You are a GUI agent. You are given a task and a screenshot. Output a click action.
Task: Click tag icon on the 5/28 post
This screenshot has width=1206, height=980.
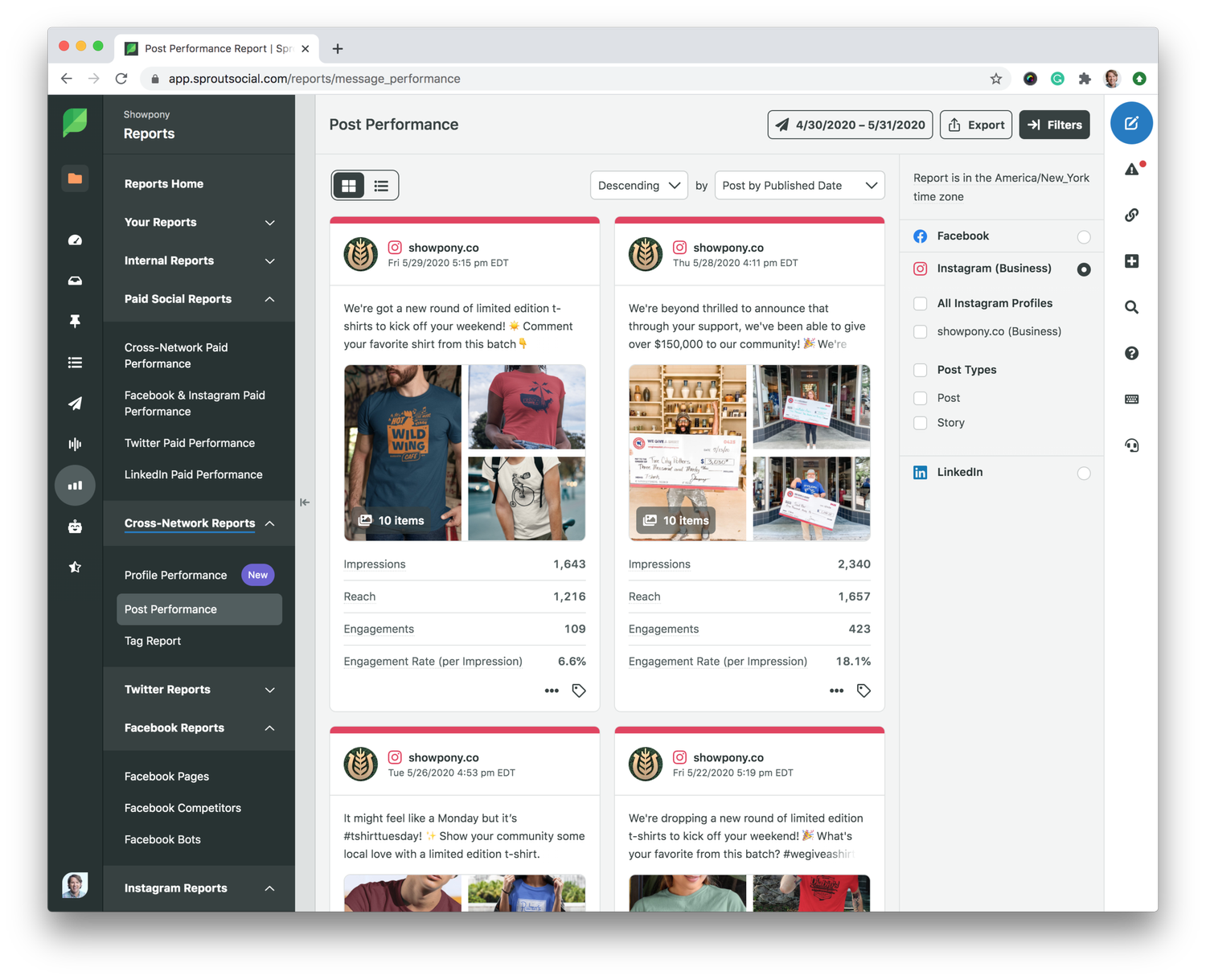[x=863, y=691]
